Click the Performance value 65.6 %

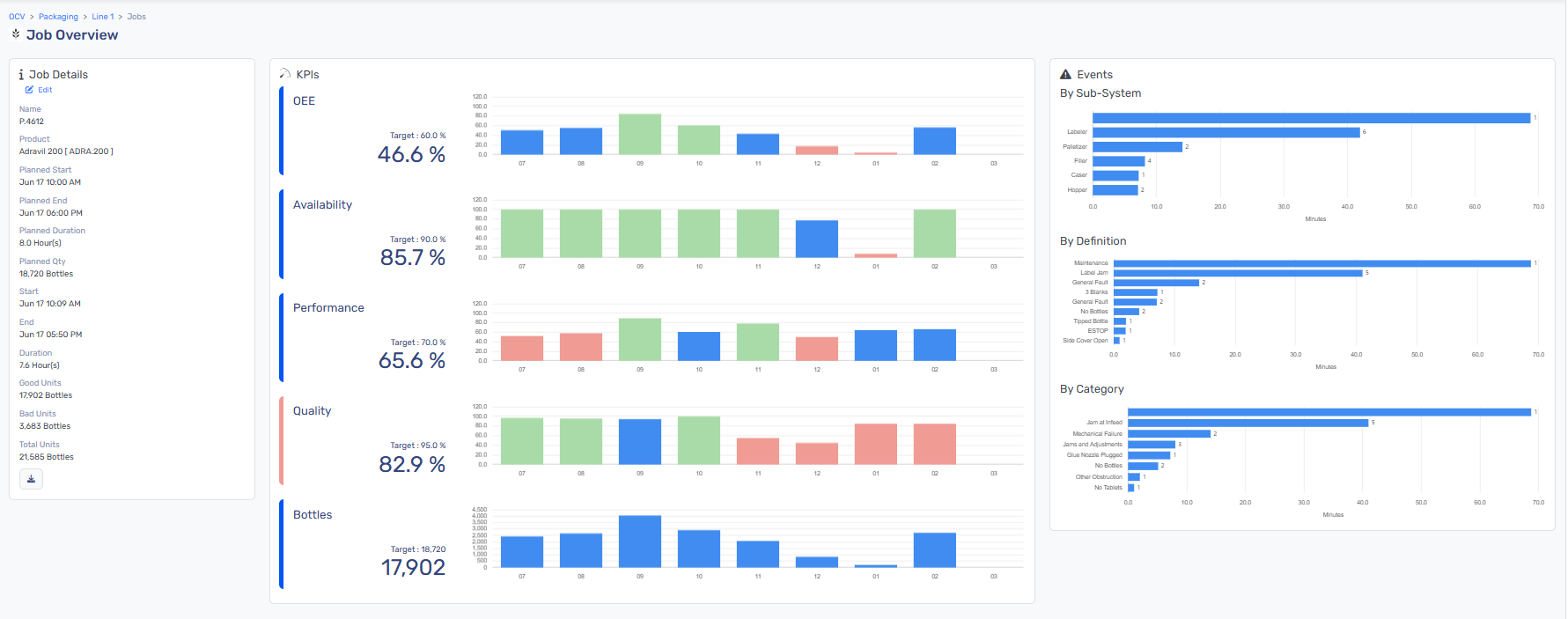point(412,361)
